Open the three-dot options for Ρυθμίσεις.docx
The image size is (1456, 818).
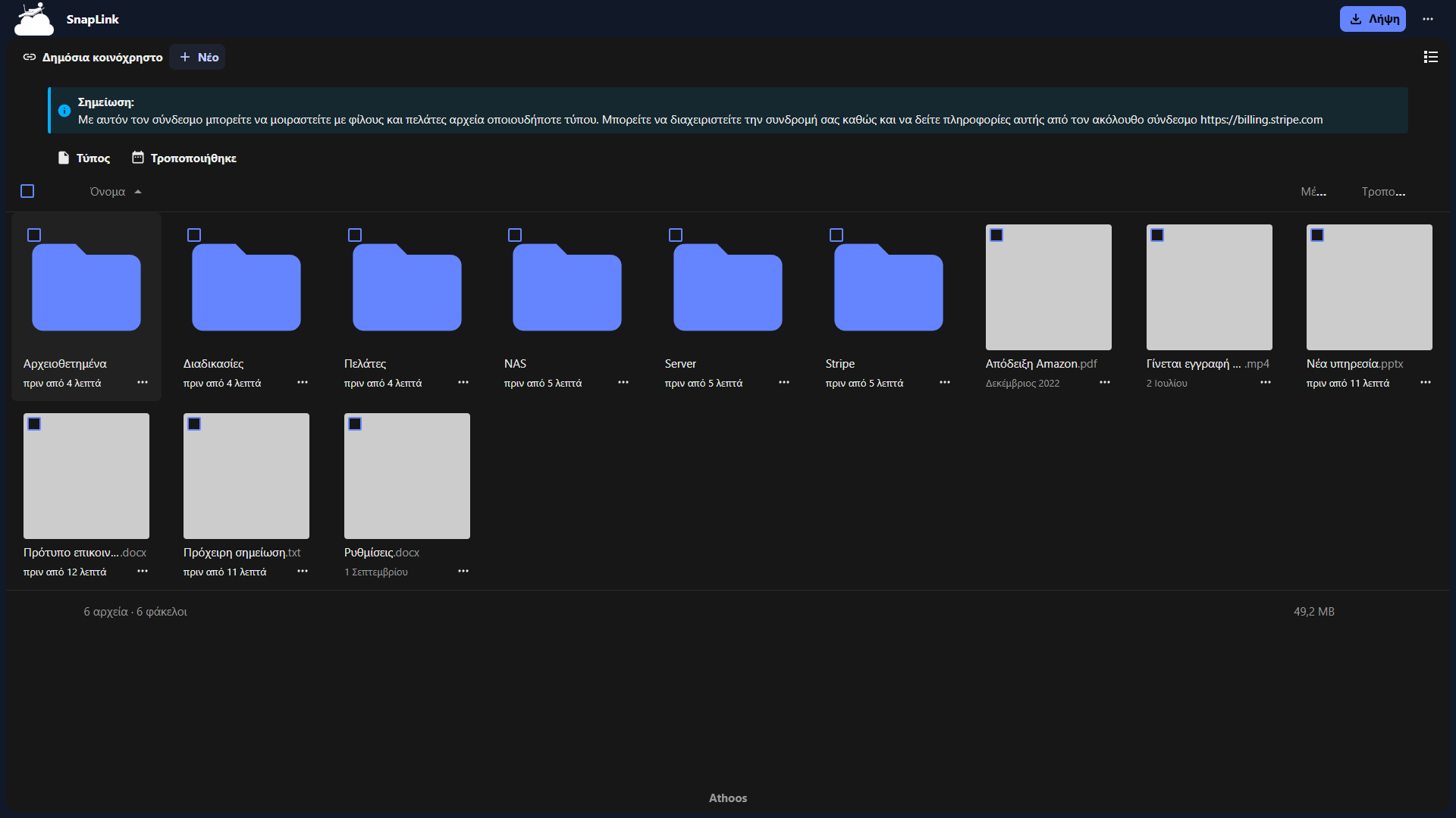(x=463, y=571)
